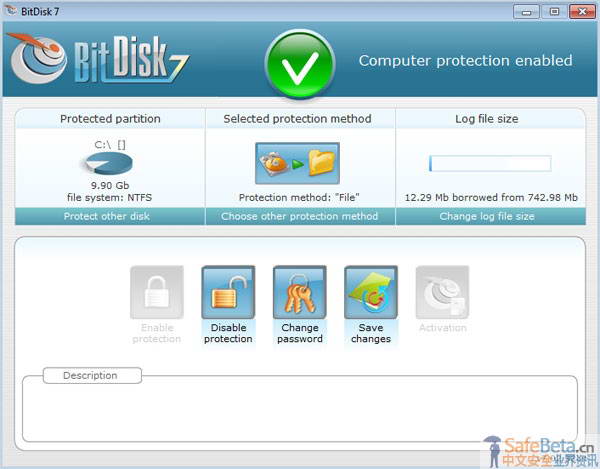Select Protect other disk
This screenshot has height=469, width=600.
pyautogui.click(x=110, y=216)
